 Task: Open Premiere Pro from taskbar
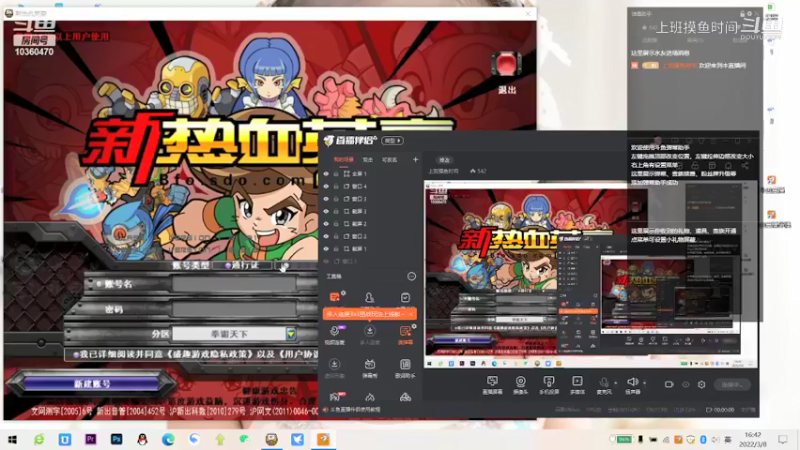tap(90, 439)
